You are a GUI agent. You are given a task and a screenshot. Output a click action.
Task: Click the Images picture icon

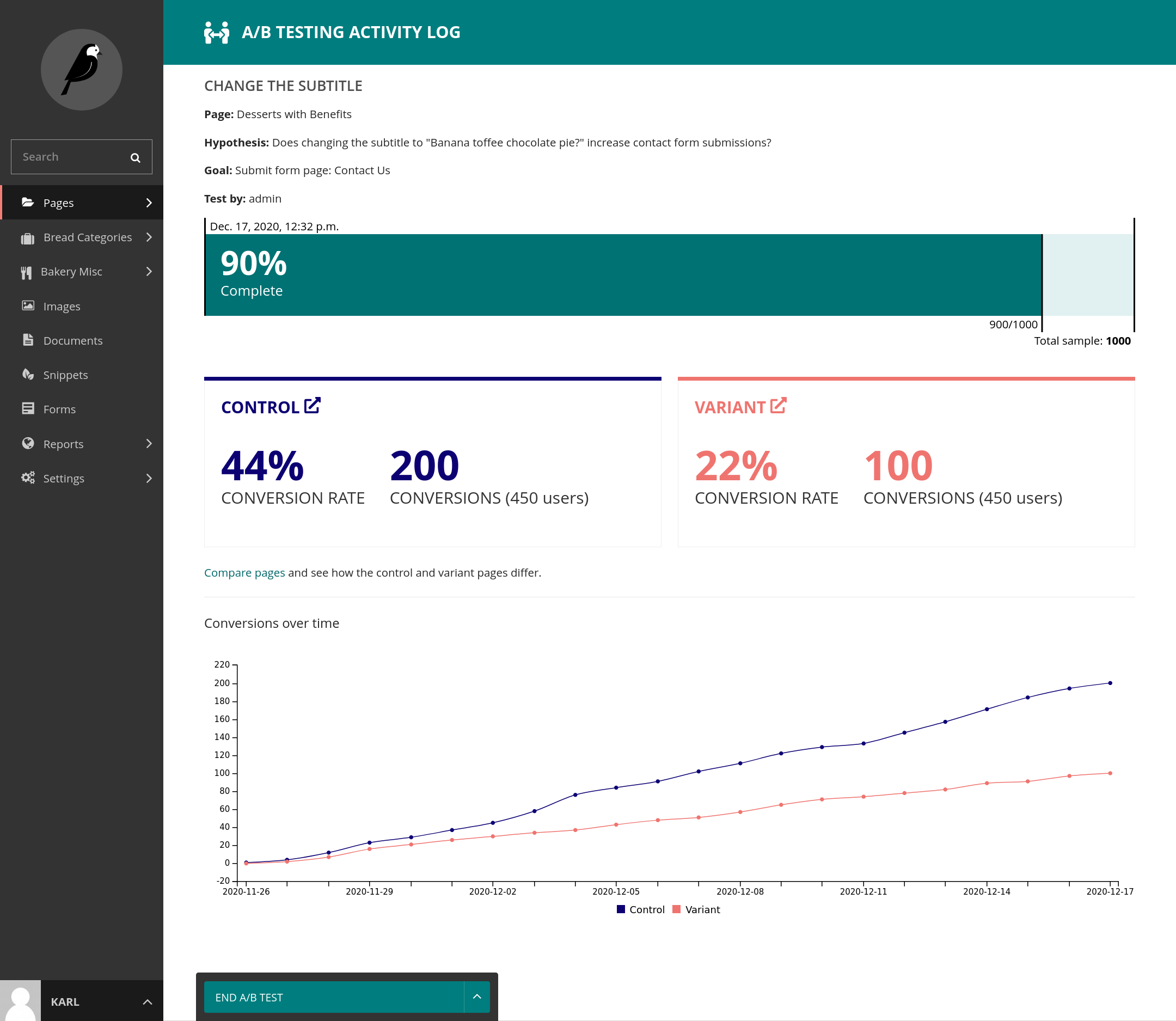28,305
